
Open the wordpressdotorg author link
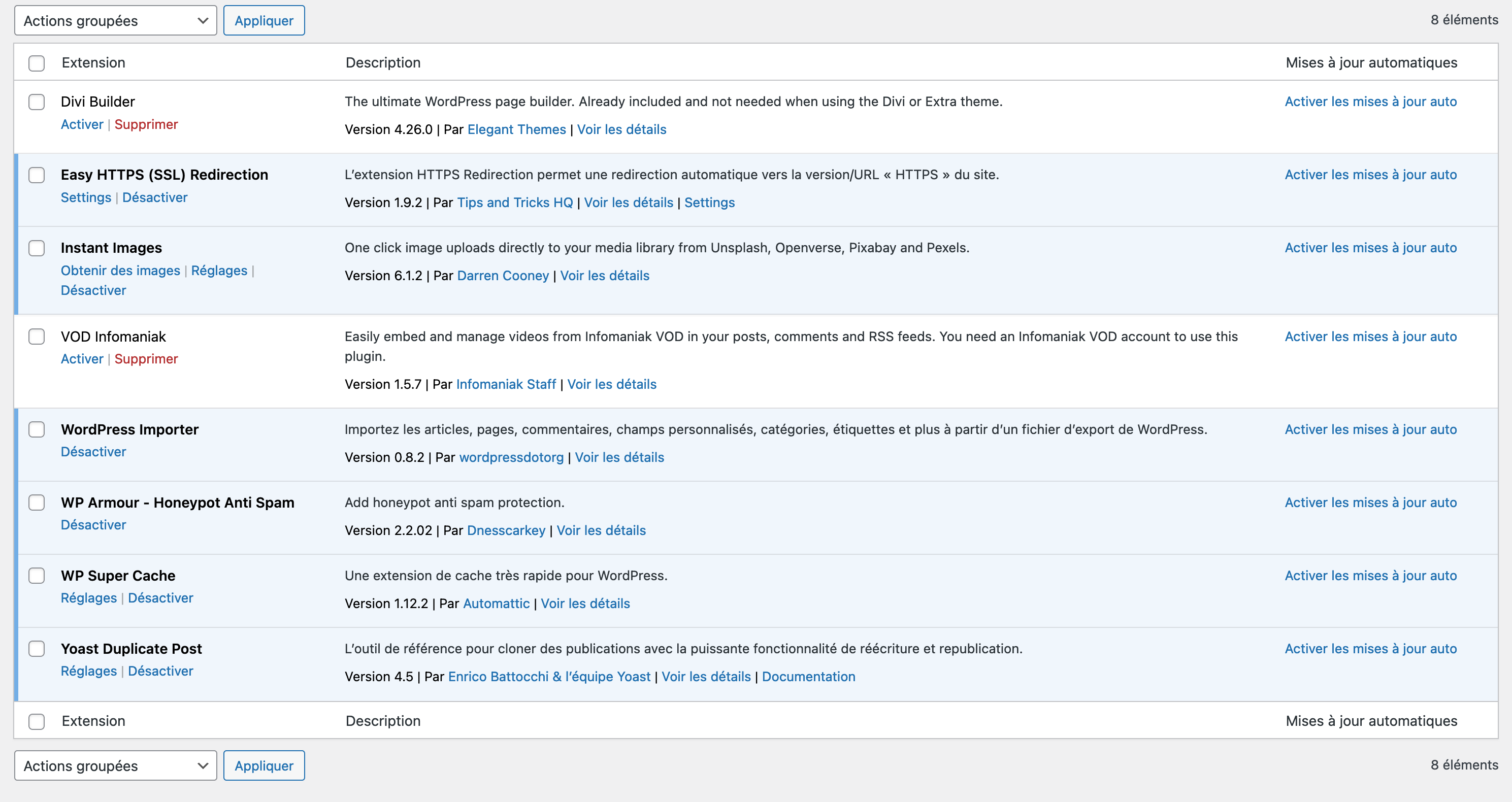point(511,458)
